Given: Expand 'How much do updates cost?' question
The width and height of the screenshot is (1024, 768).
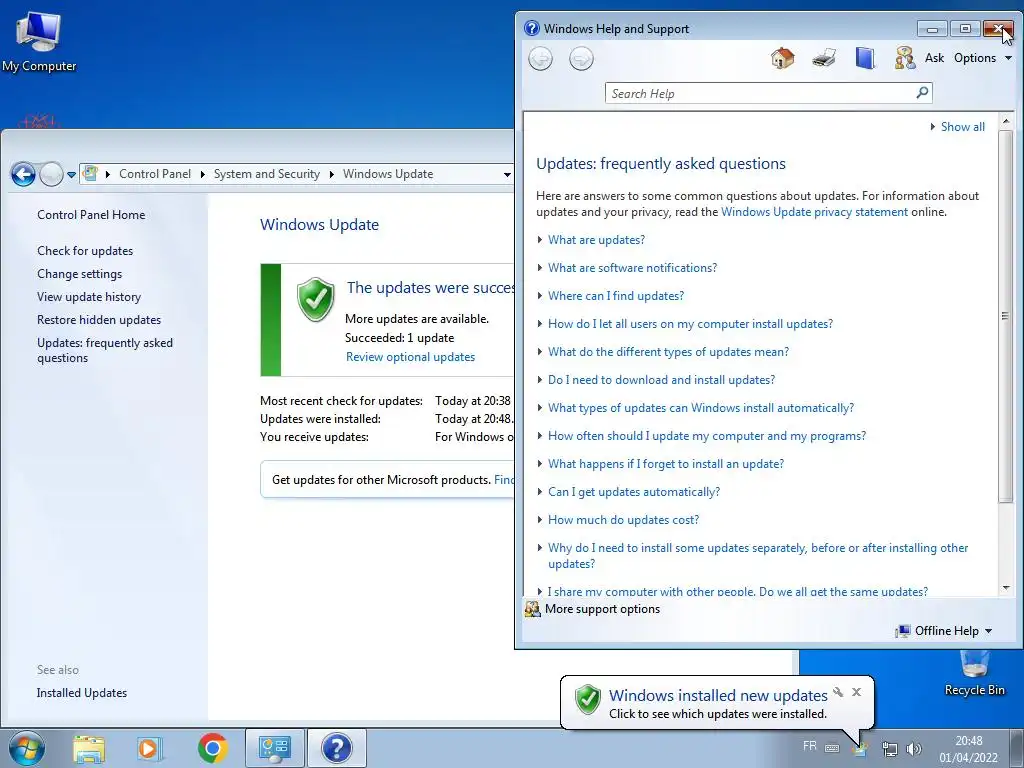Looking at the screenshot, I should click(x=623, y=520).
